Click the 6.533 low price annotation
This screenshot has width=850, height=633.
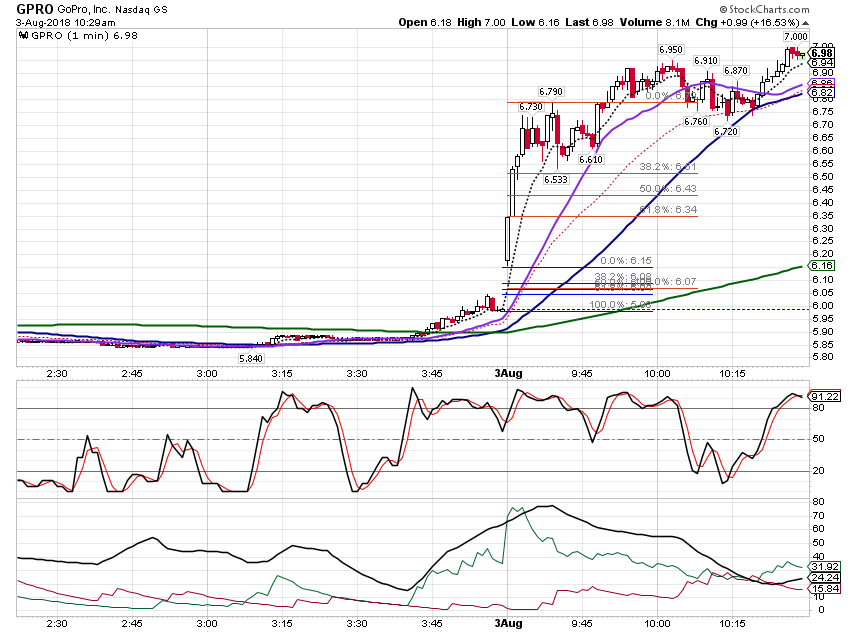556,179
